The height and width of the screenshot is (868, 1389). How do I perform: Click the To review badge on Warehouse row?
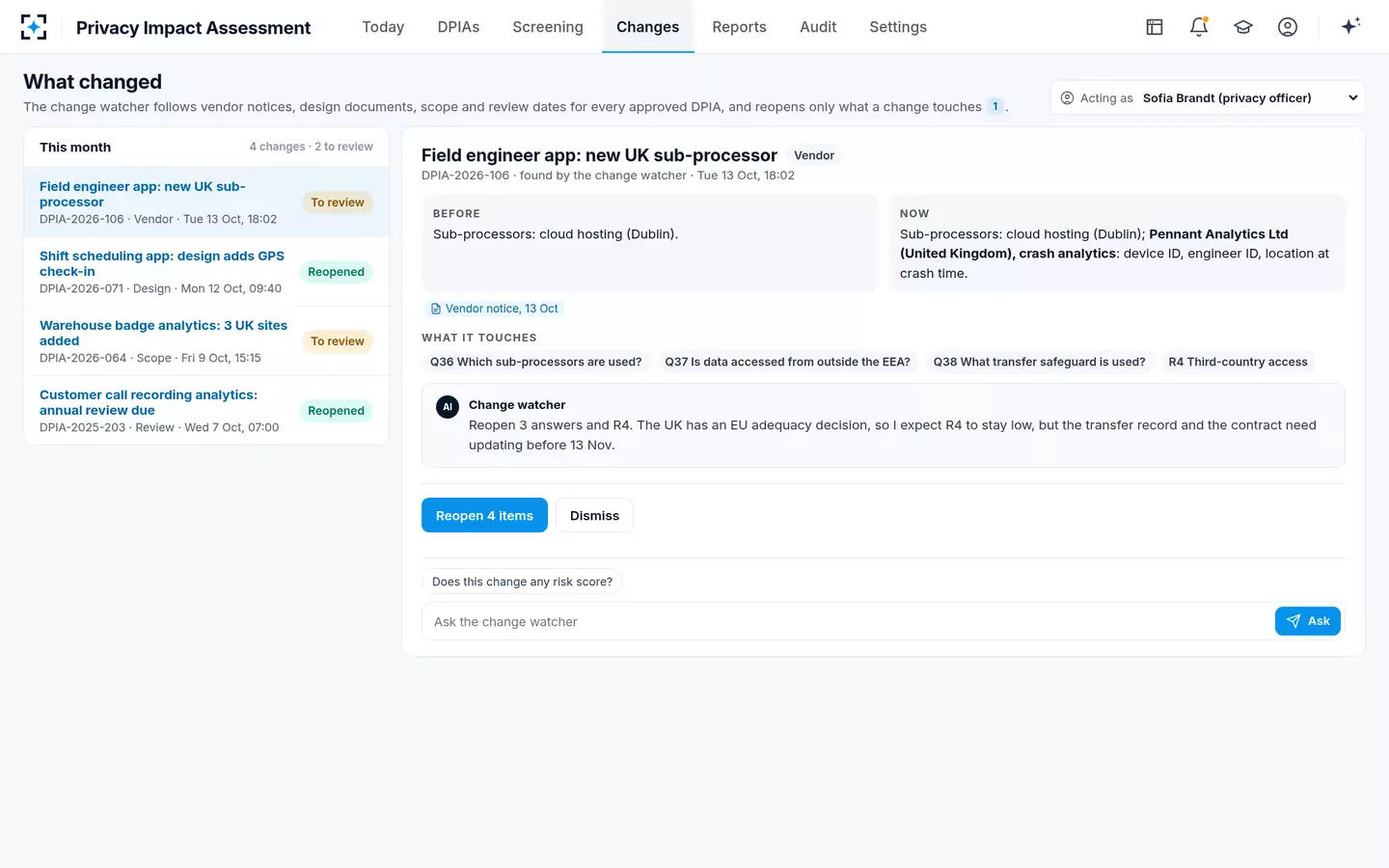[338, 341]
